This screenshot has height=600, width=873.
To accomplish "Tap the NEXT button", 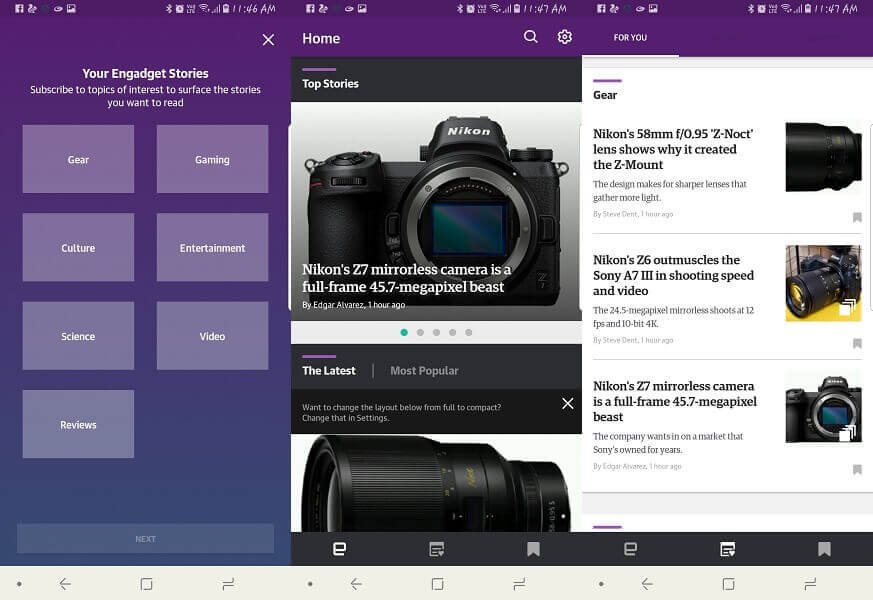I will point(145,538).
